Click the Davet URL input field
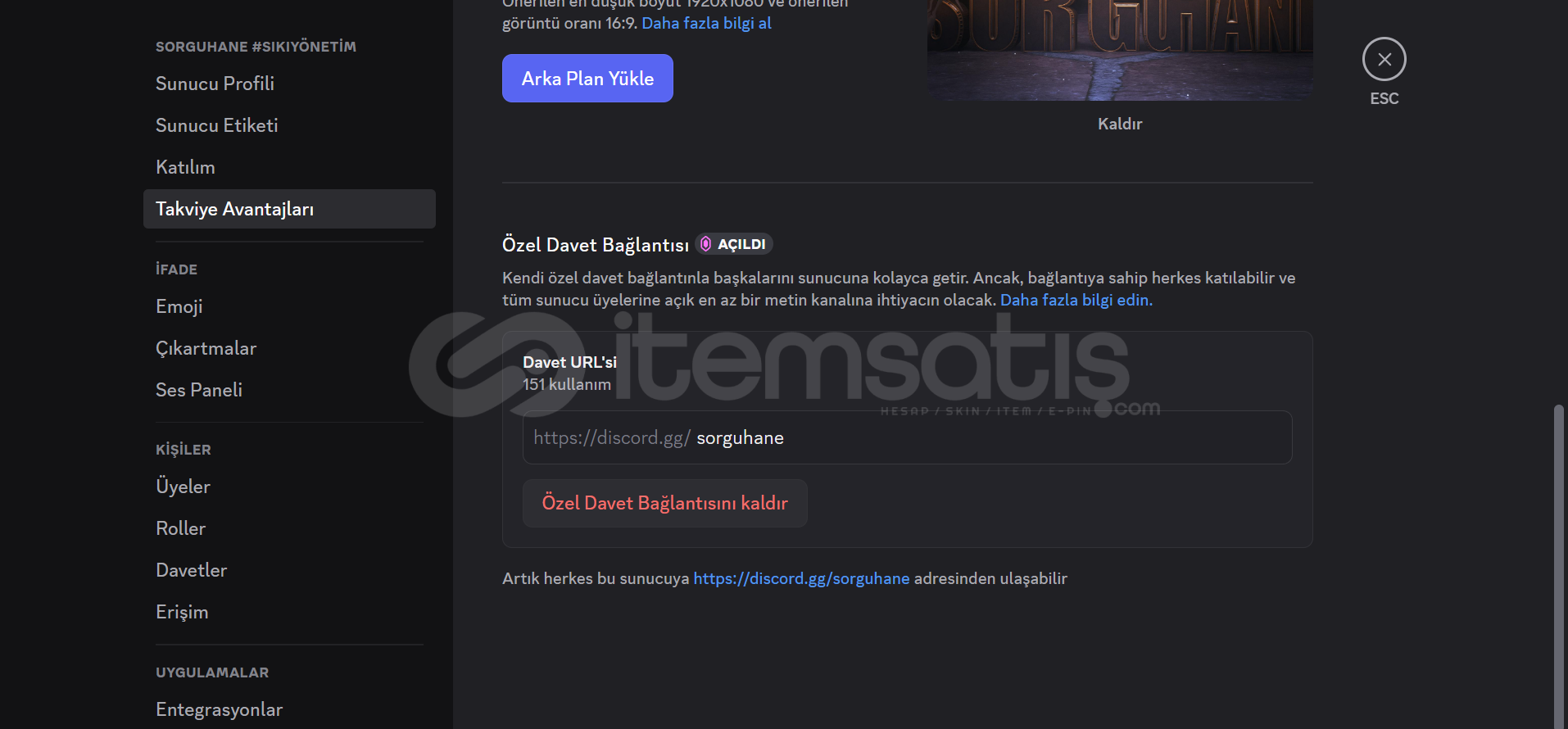Screen dimensions: 1568x729 click(x=908, y=437)
